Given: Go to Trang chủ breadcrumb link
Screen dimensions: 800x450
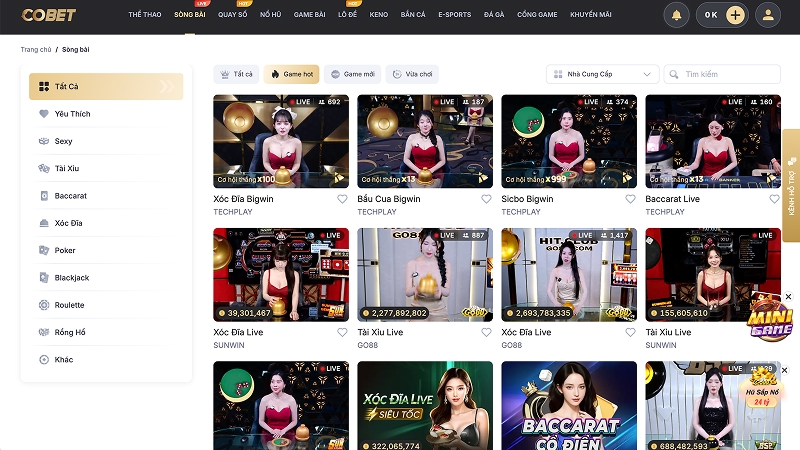Looking at the screenshot, I should tap(36, 49).
